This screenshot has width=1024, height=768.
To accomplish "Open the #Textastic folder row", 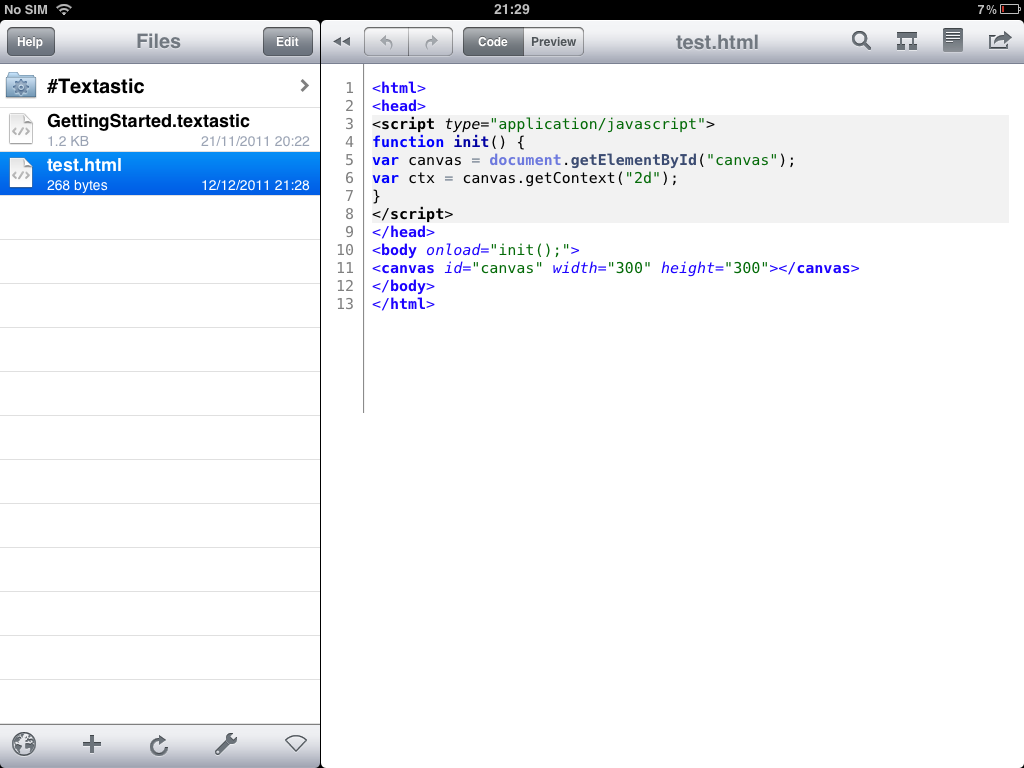I will point(160,86).
